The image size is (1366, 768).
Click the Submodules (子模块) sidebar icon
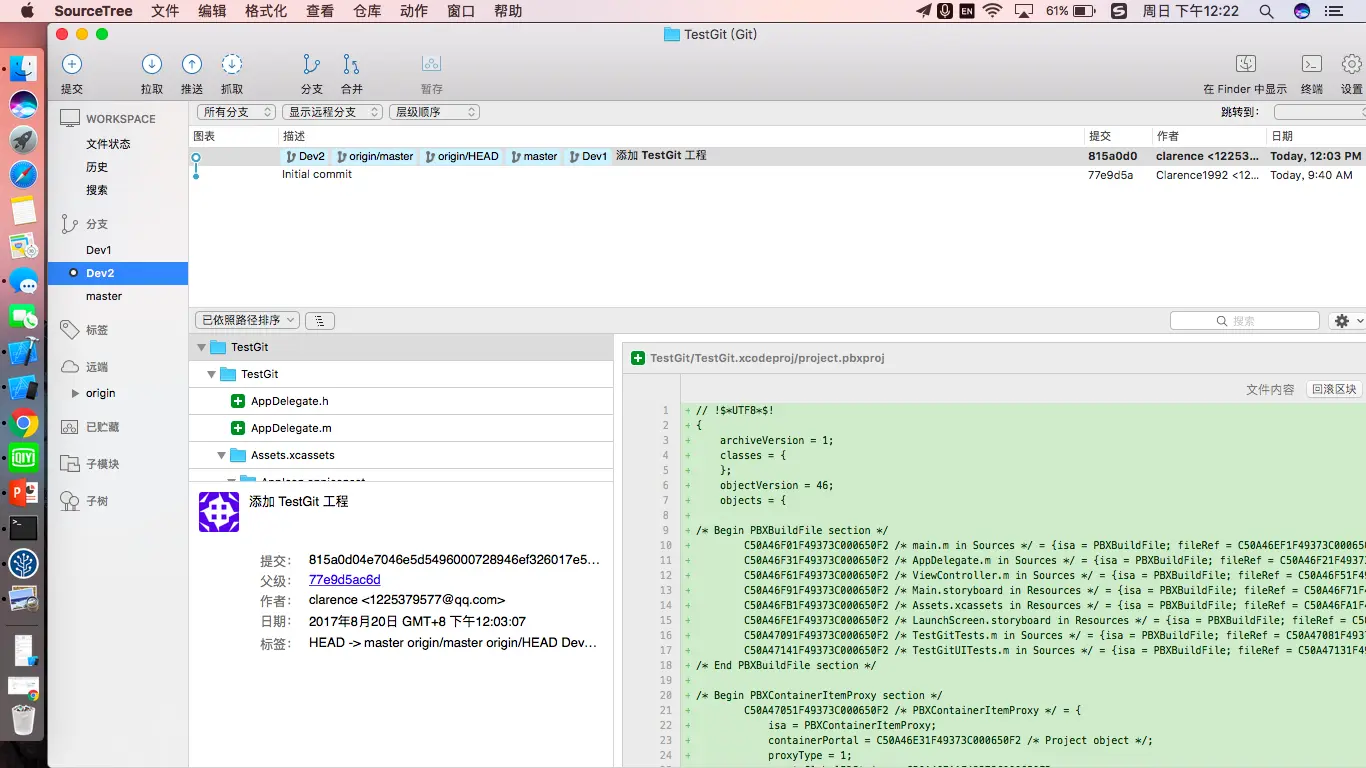click(x=69, y=464)
